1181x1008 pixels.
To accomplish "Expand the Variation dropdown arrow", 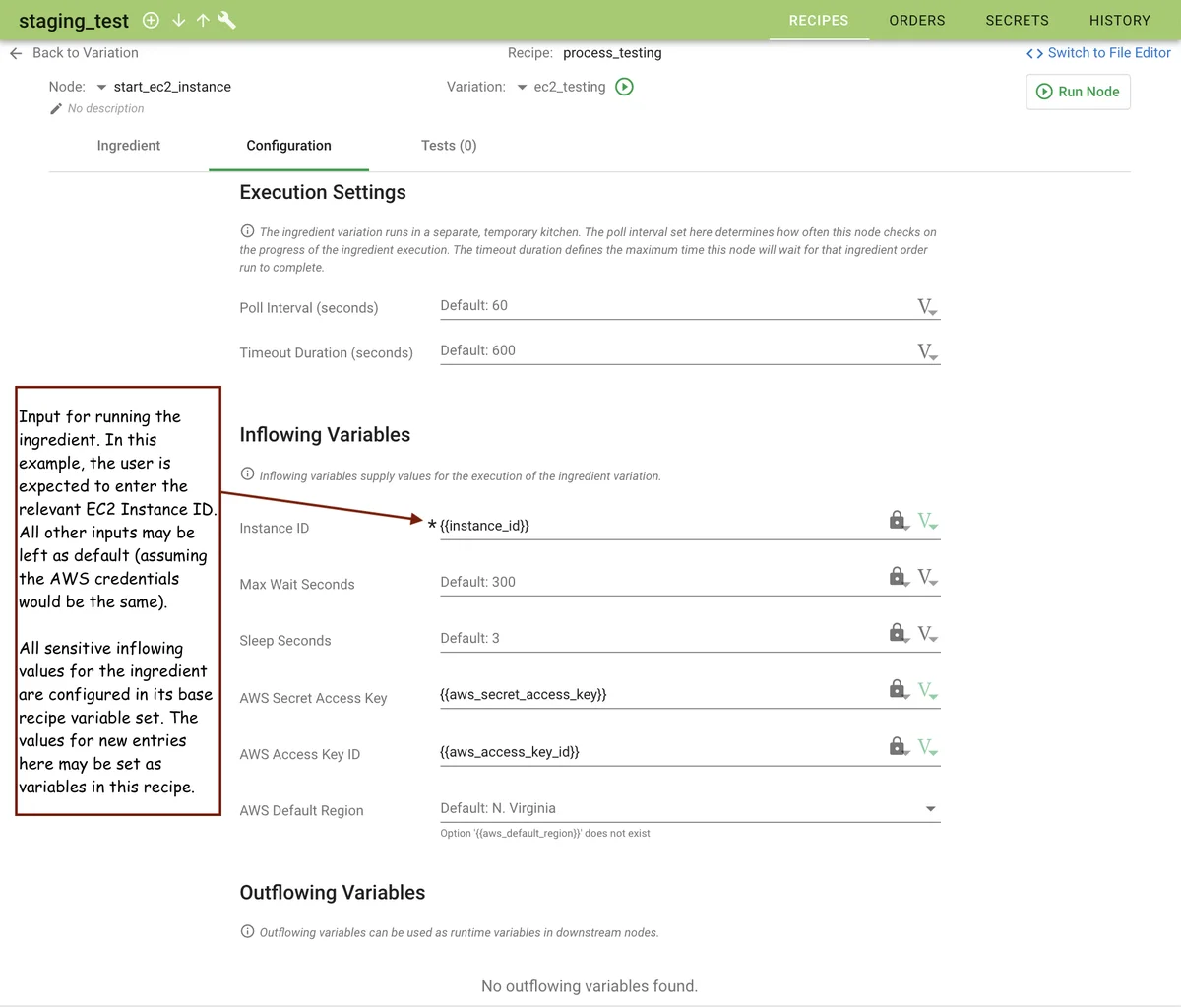I will (522, 88).
